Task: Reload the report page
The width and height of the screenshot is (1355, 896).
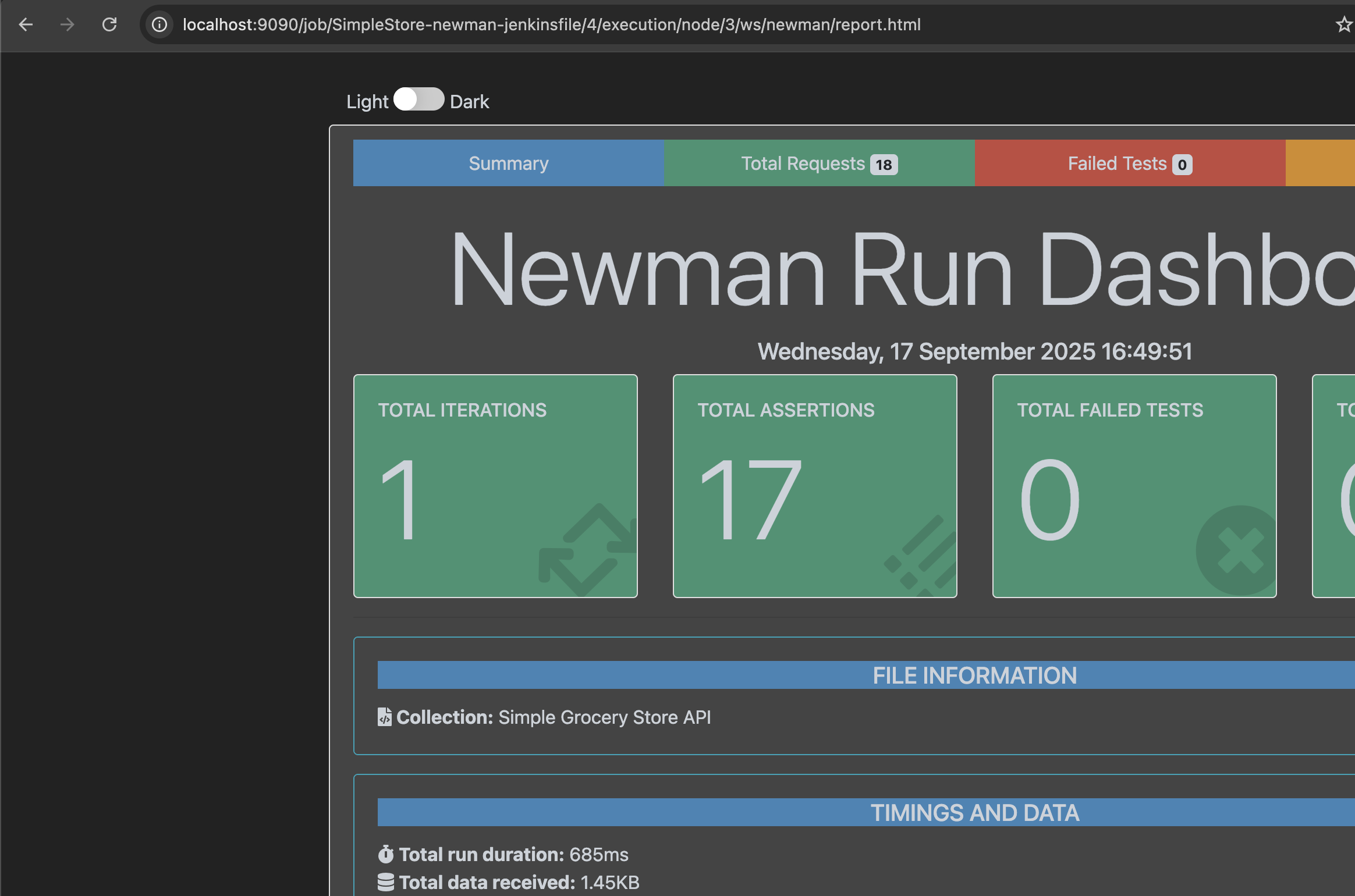Action: tap(109, 24)
